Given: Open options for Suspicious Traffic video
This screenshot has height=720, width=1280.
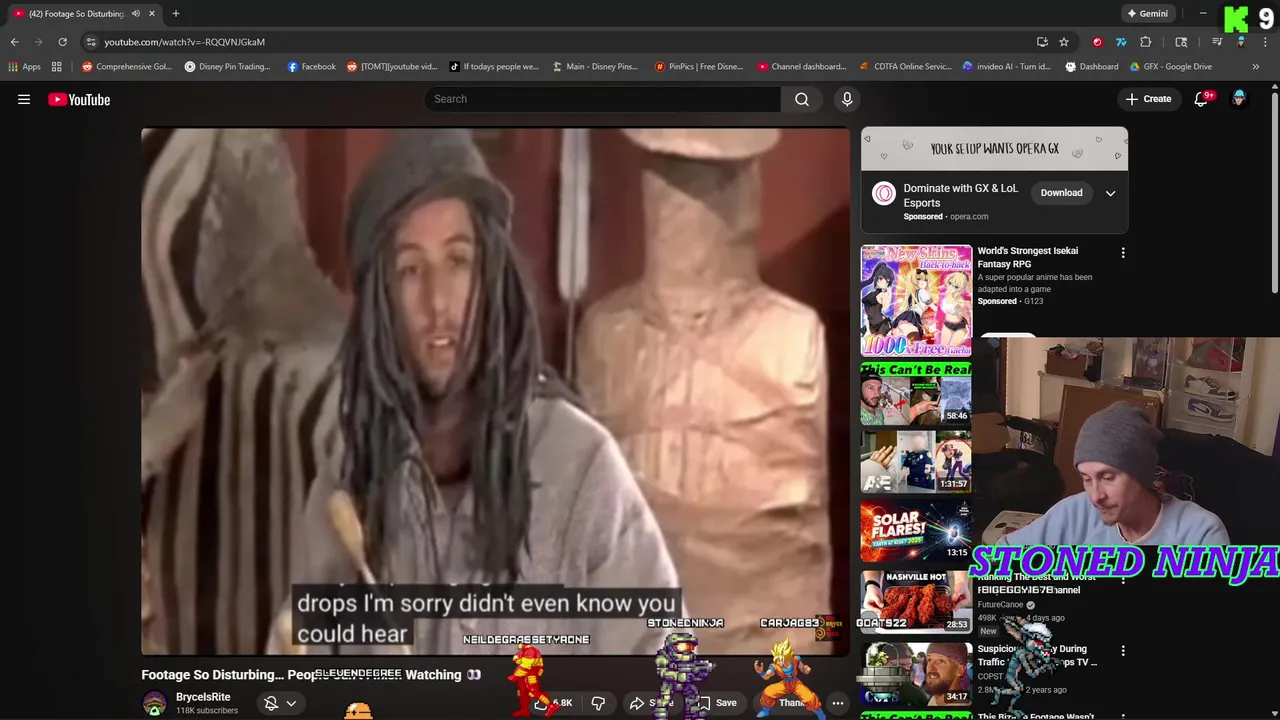Looking at the screenshot, I should click(x=1123, y=651).
